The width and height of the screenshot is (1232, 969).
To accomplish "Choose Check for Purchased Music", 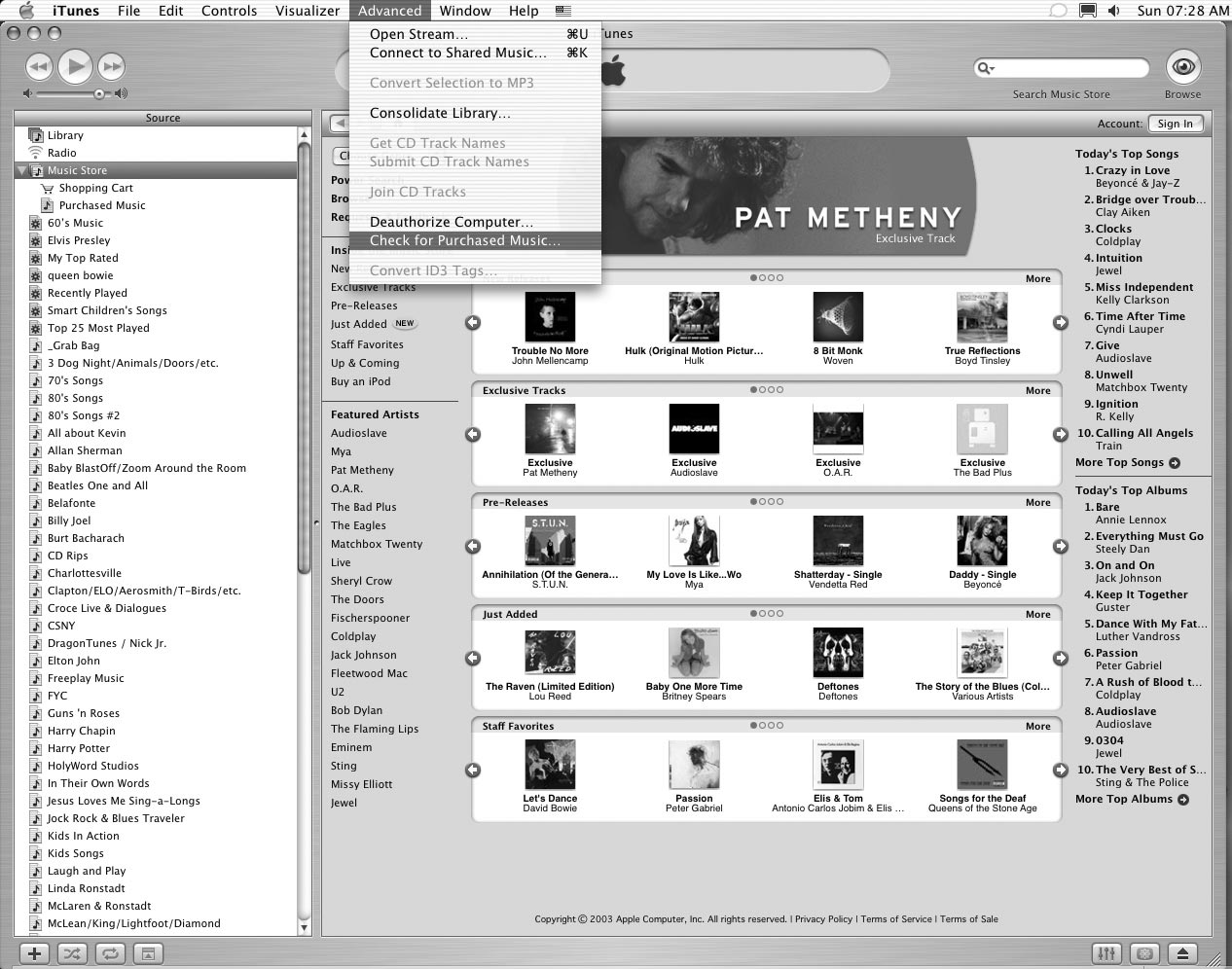I will click(x=476, y=240).
